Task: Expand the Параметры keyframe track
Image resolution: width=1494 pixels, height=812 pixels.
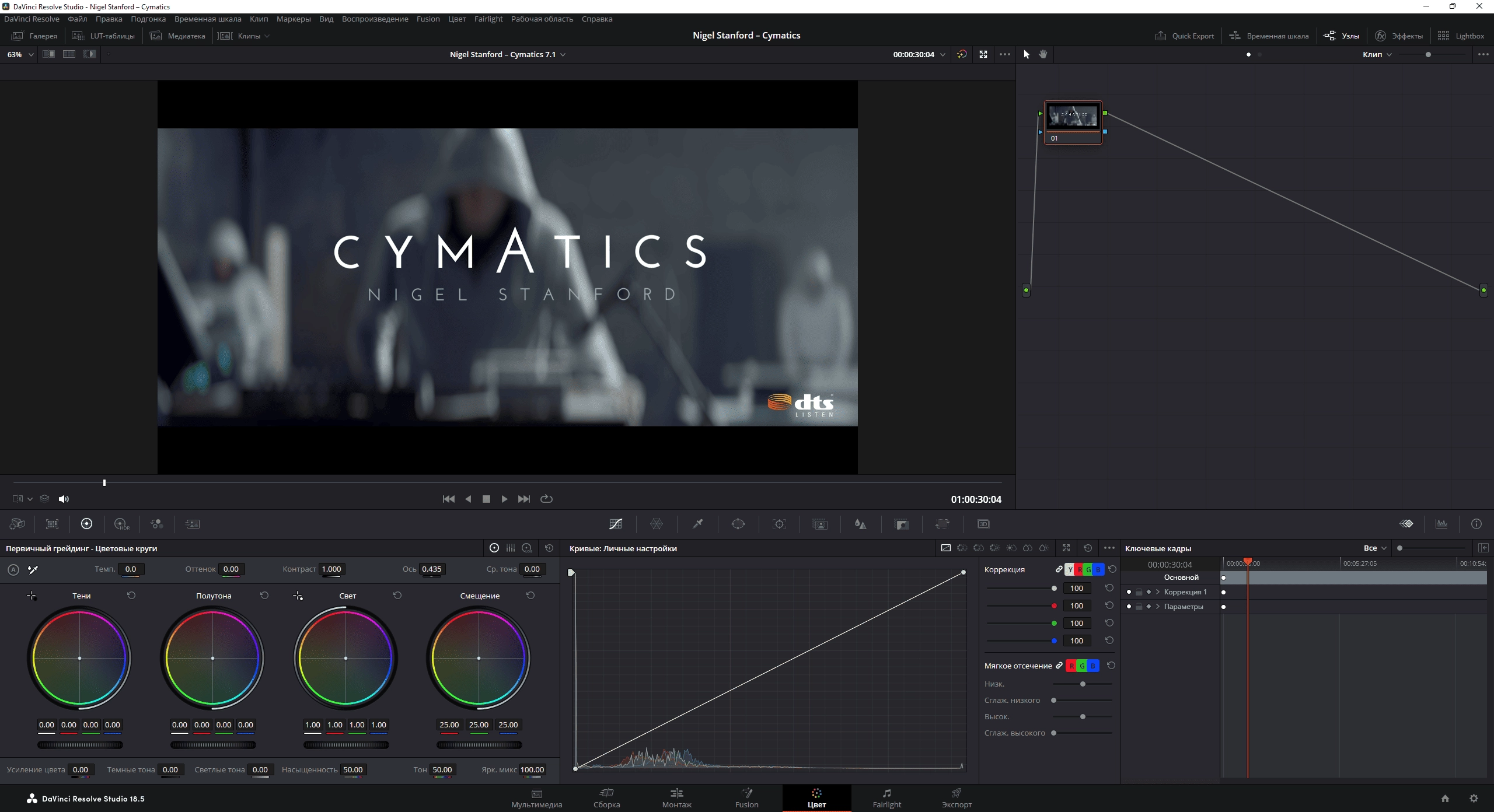Action: 1158,606
